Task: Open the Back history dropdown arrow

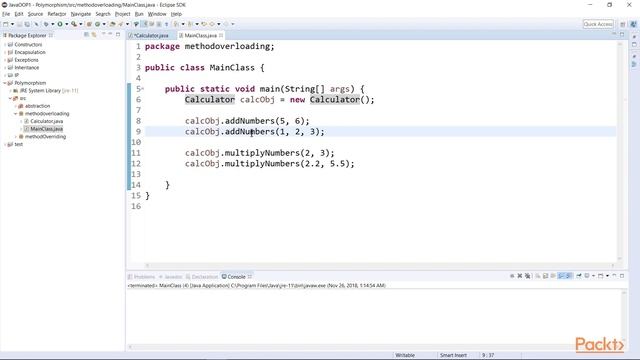Action: [x=219, y=24]
